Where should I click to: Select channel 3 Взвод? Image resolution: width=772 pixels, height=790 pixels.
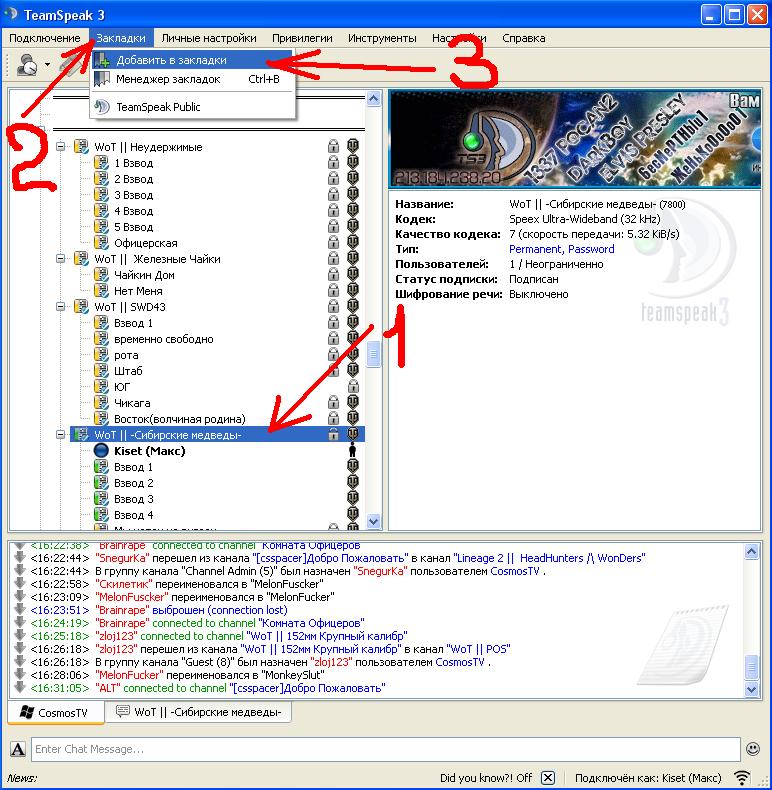tap(133, 195)
